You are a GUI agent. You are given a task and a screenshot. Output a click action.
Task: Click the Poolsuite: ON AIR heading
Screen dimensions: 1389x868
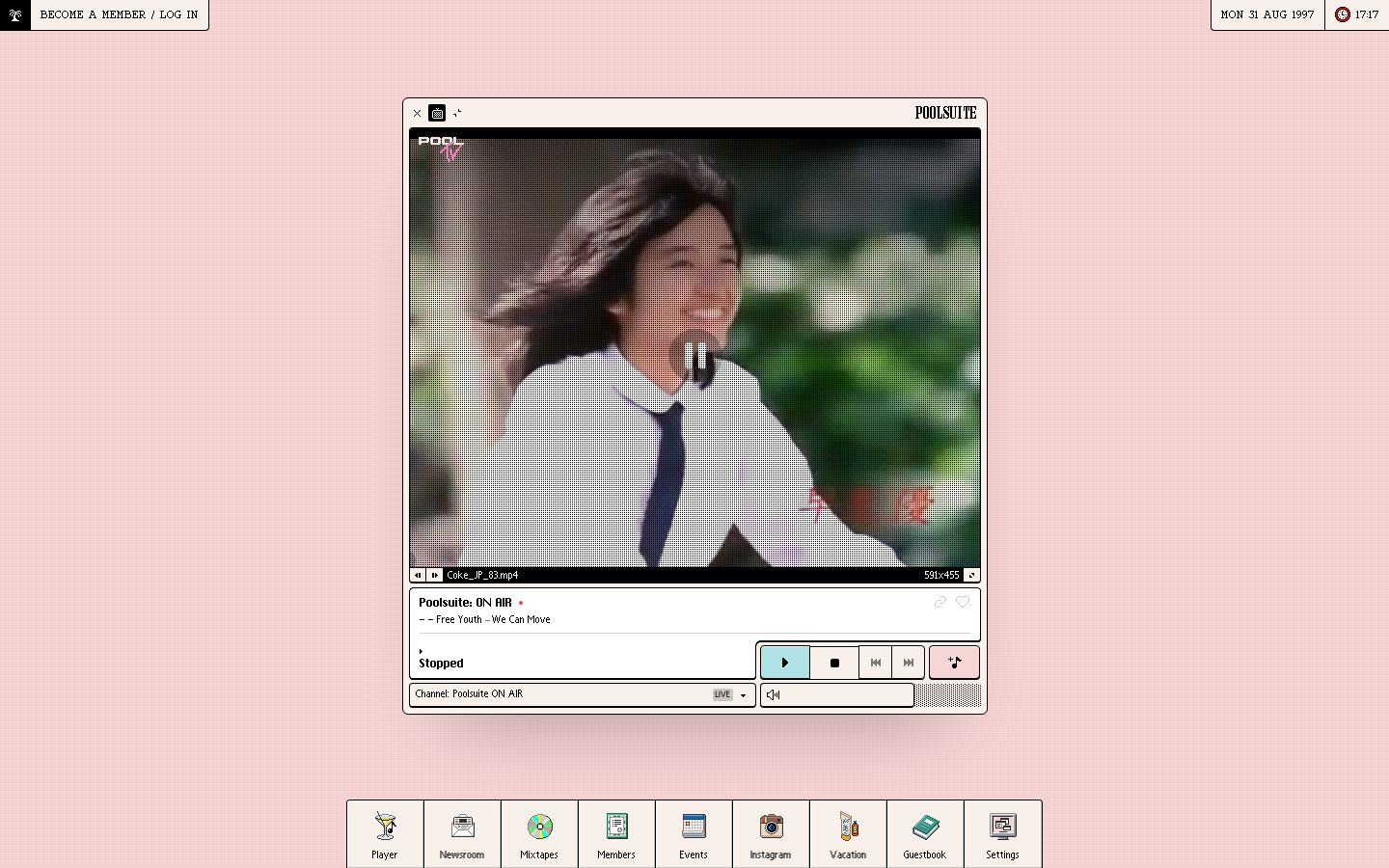tap(465, 603)
